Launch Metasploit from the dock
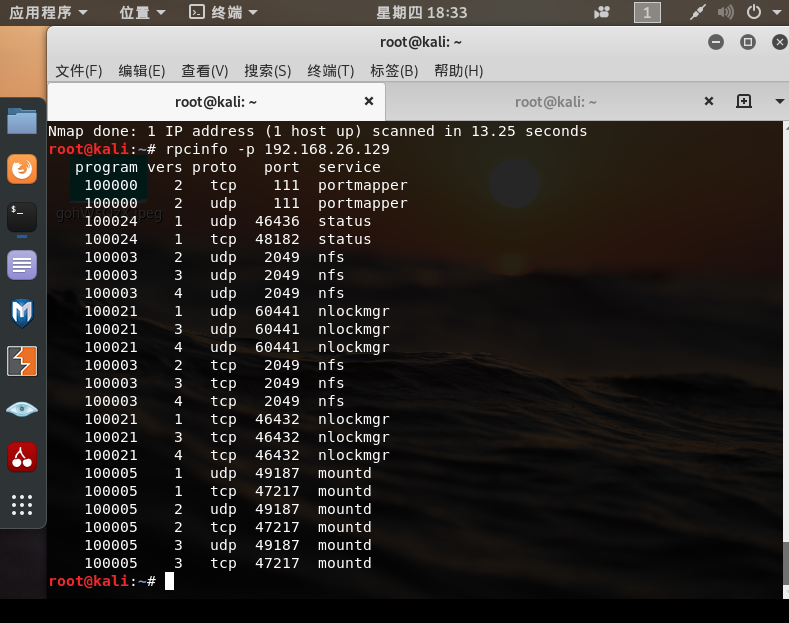789x623 pixels. click(22, 313)
